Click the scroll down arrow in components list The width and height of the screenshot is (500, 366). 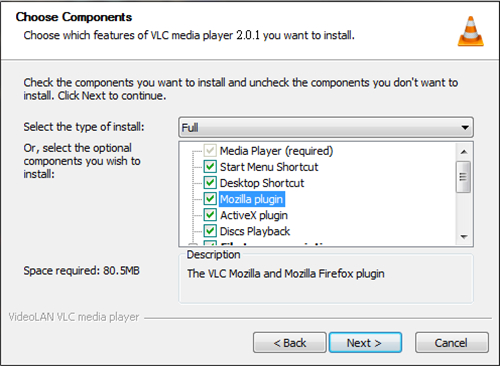[x=464, y=237]
